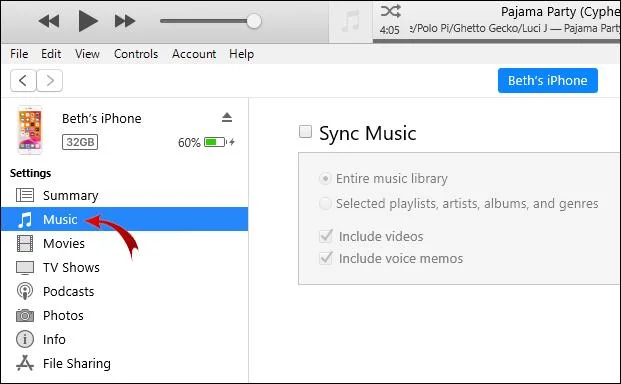Open the Edit menu
The width and height of the screenshot is (621, 384).
[x=51, y=54]
